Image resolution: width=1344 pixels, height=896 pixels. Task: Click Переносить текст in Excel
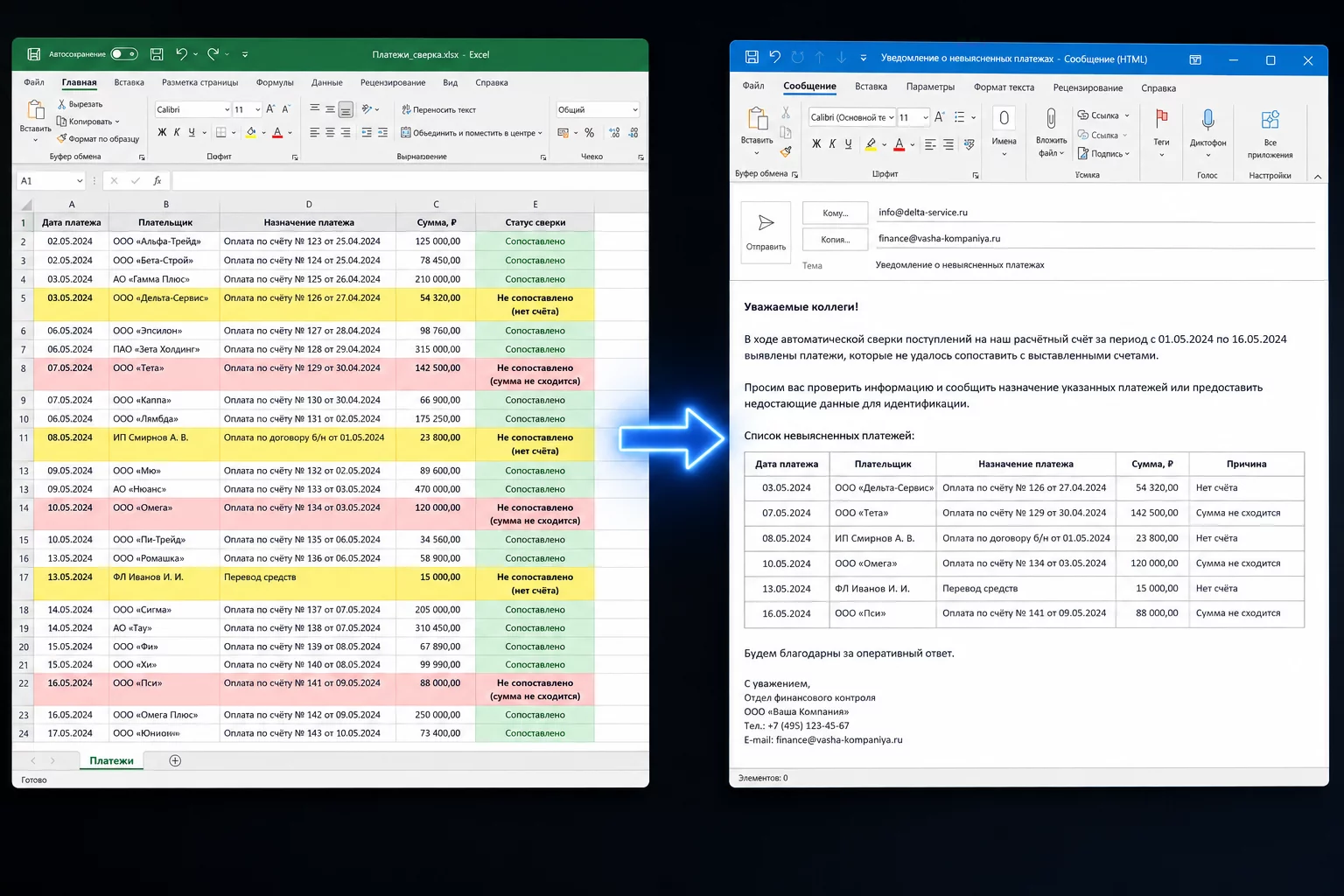pos(438,109)
